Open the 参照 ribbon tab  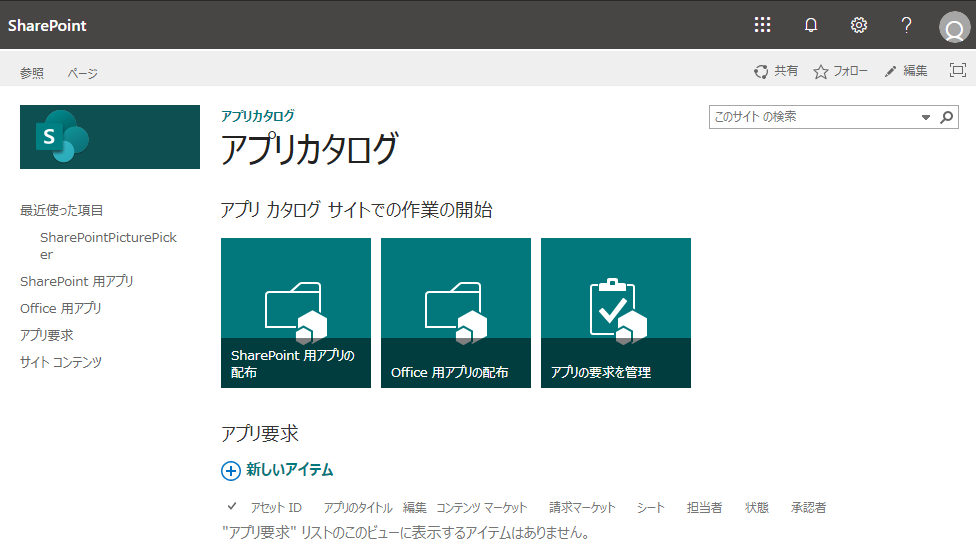coord(32,73)
